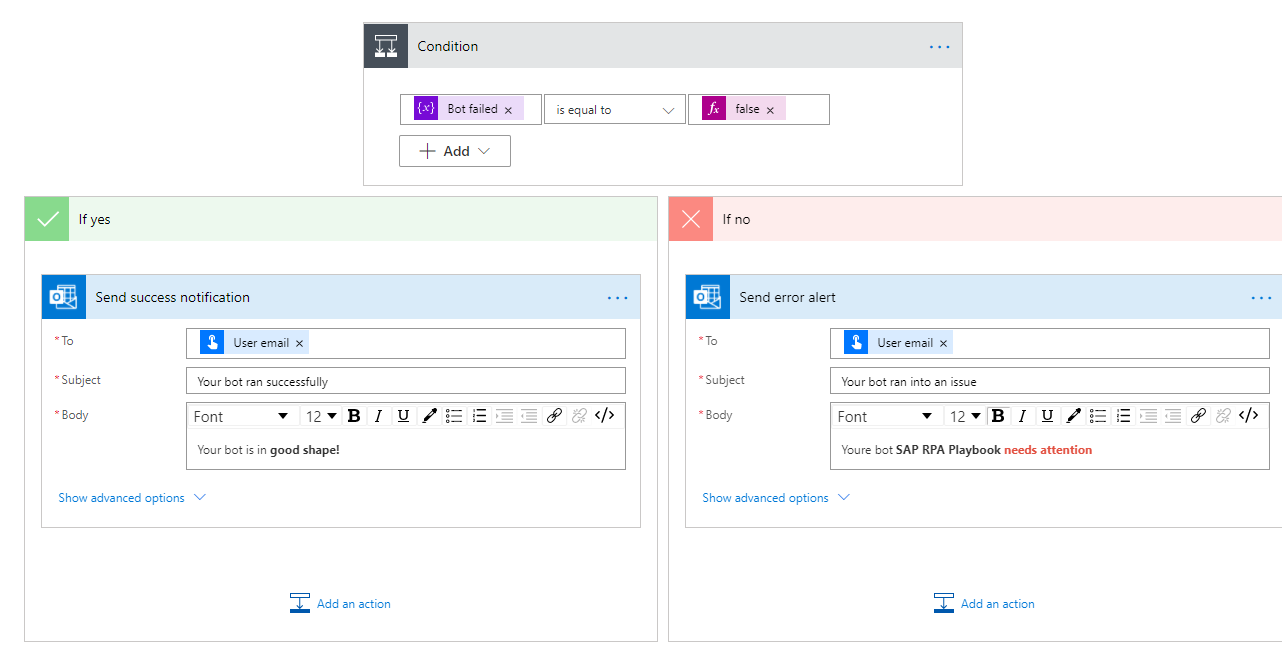Toggle code view in success notification body
Screen dimensions: 1282x653
click(x=604, y=416)
